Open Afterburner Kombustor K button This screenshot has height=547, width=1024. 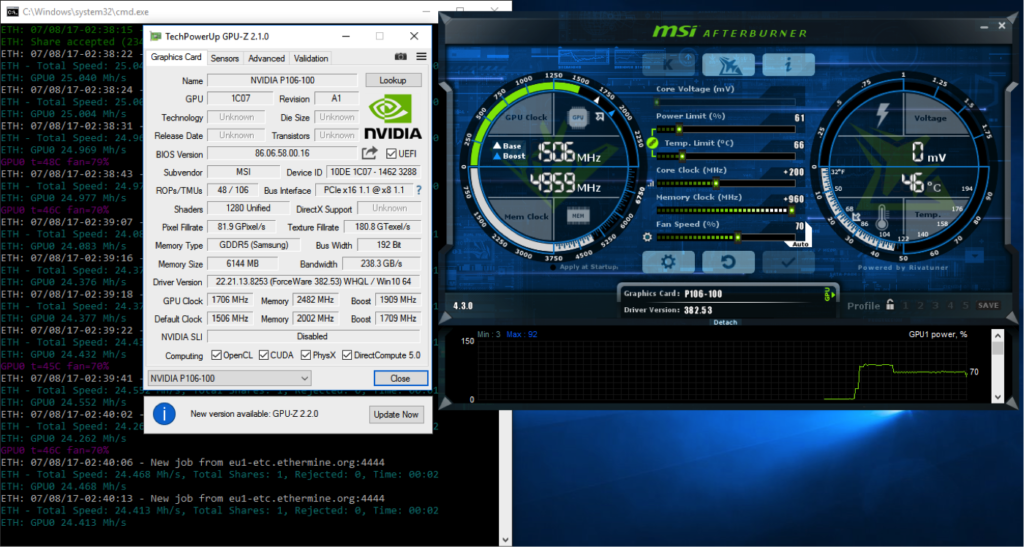(x=669, y=64)
